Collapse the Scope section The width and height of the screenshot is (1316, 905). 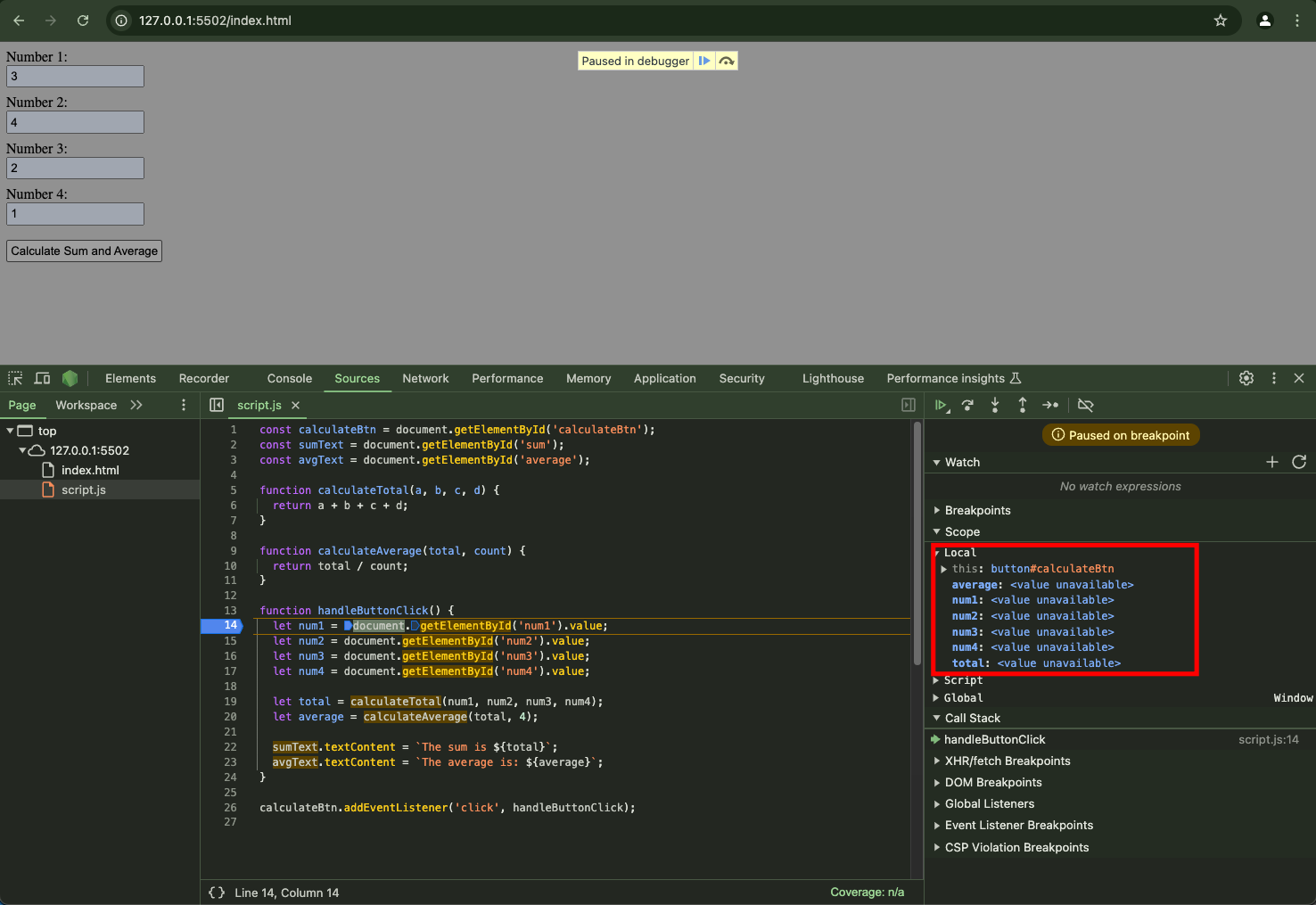pyautogui.click(x=936, y=531)
